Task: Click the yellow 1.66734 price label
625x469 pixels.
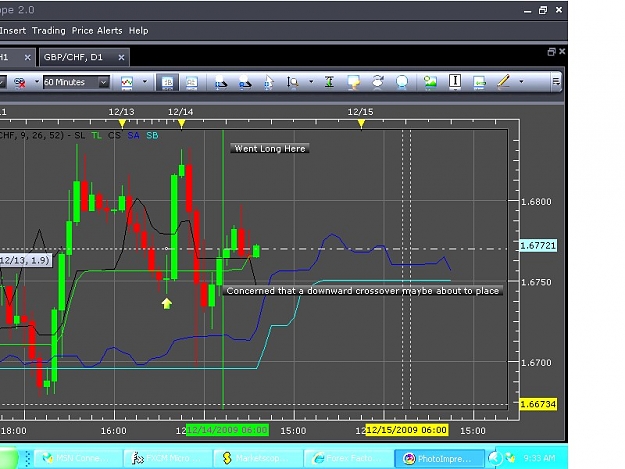Action: click(538, 404)
